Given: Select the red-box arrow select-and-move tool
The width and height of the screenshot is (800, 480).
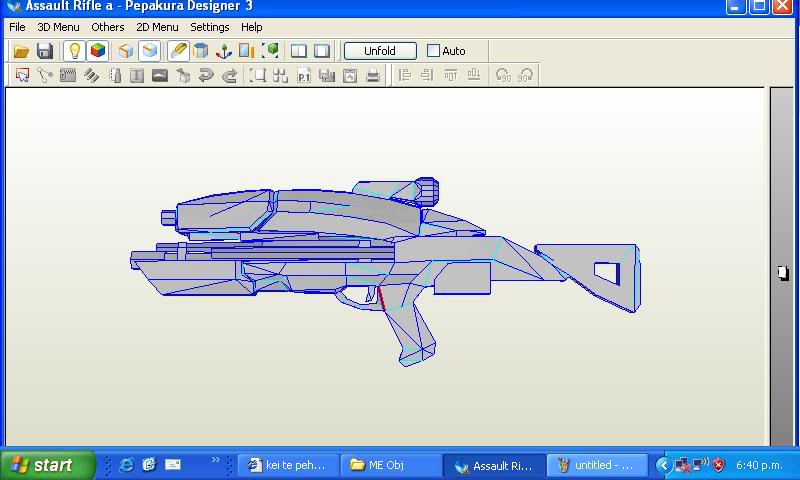Looking at the screenshot, I should point(22,75).
